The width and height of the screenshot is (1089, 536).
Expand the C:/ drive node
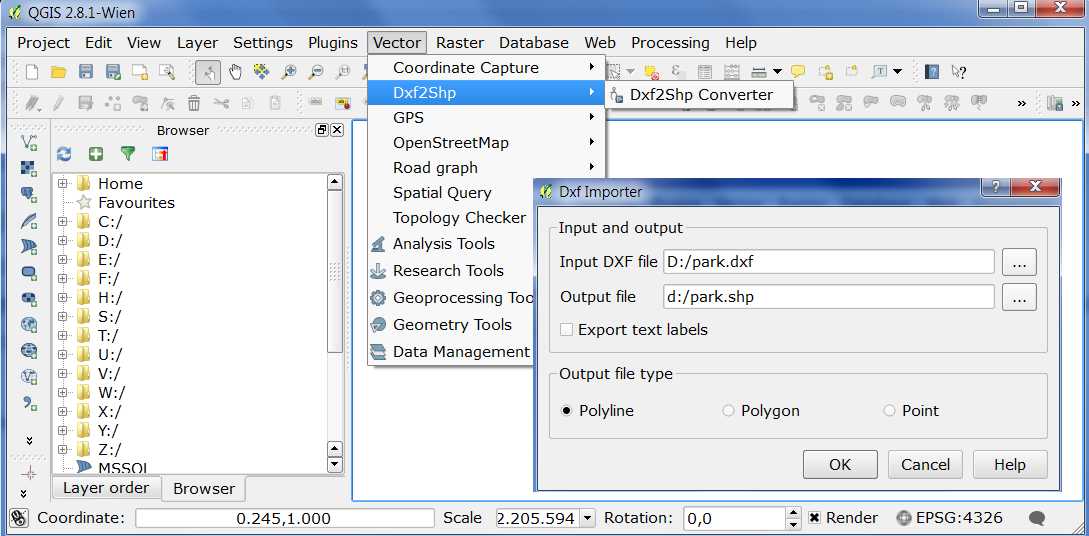coord(63,221)
